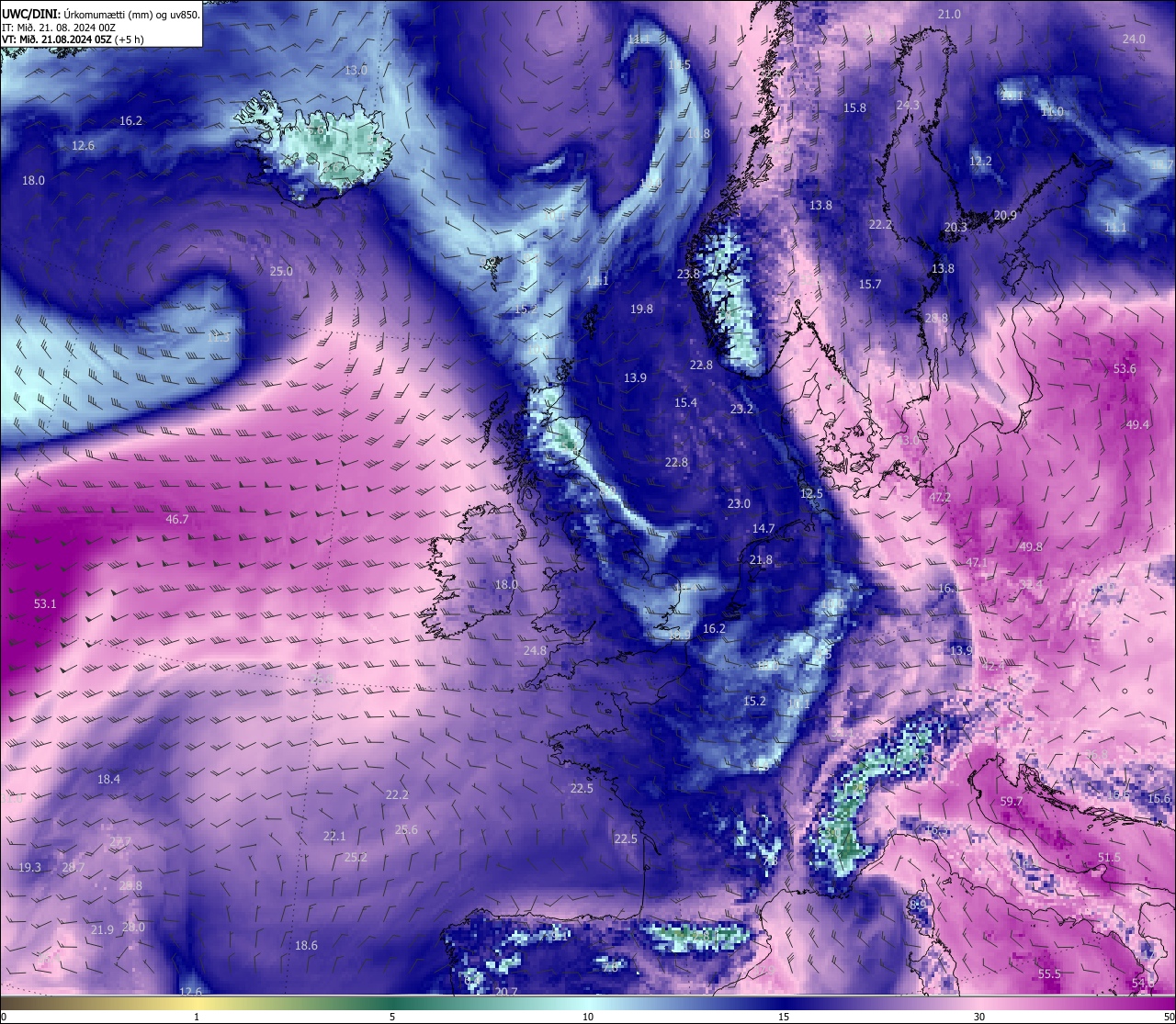This screenshot has height=1024, width=1176.
Task: Click the map value 15.8
Action: click(854, 108)
